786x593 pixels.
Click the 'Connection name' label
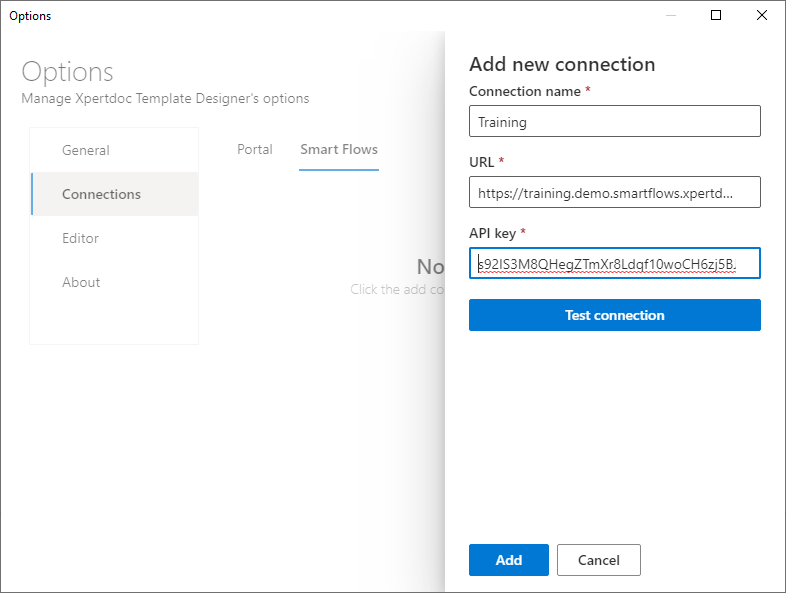point(525,91)
